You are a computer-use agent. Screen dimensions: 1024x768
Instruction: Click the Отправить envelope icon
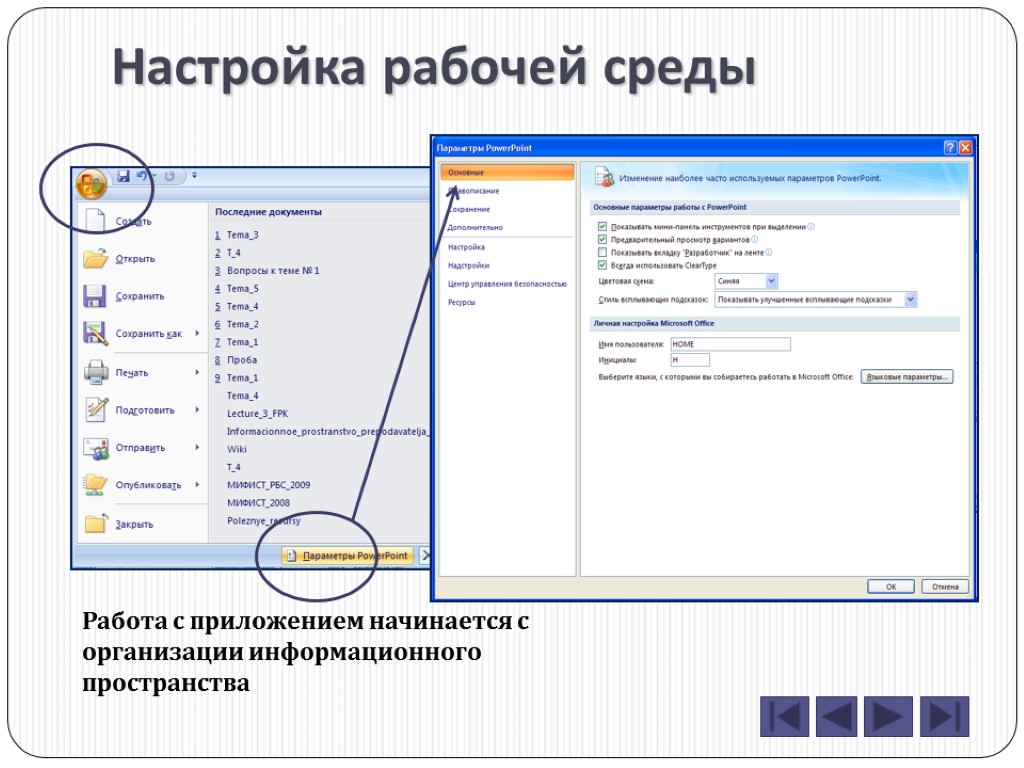pyautogui.click(x=96, y=447)
